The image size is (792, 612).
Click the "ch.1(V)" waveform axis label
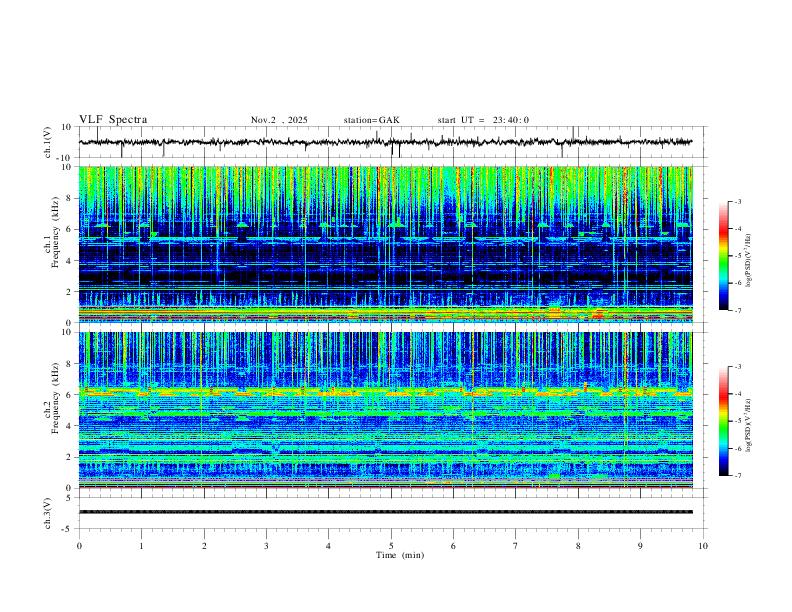tap(48, 142)
